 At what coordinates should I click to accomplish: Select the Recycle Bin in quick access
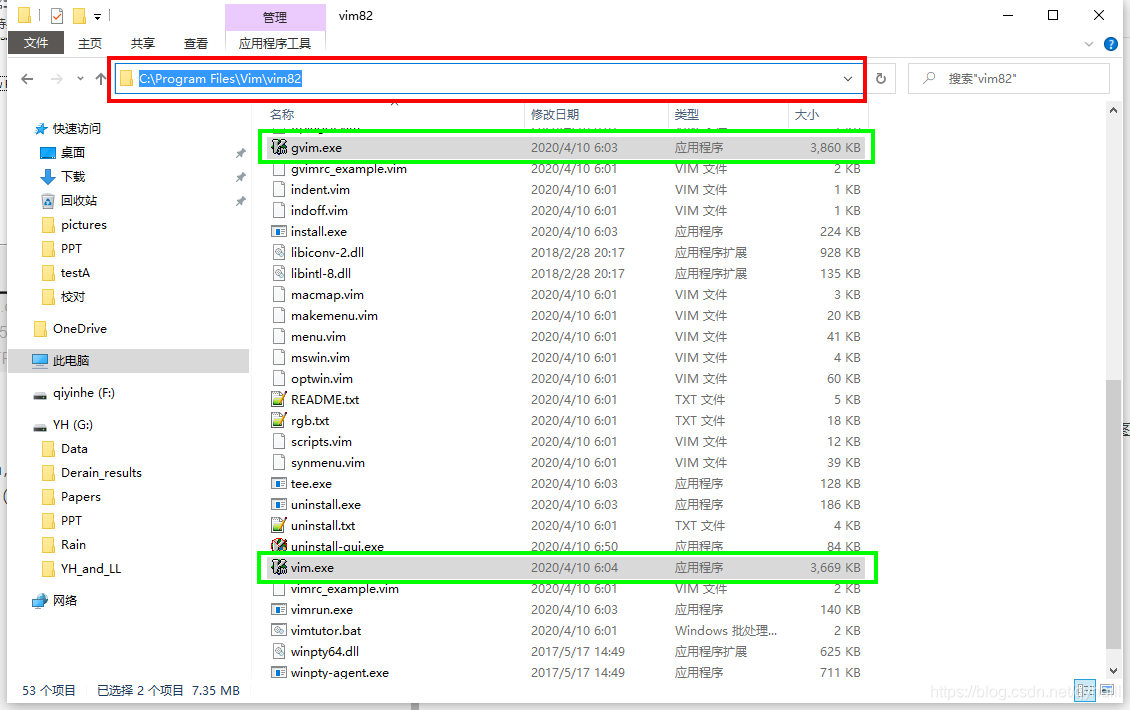point(79,200)
